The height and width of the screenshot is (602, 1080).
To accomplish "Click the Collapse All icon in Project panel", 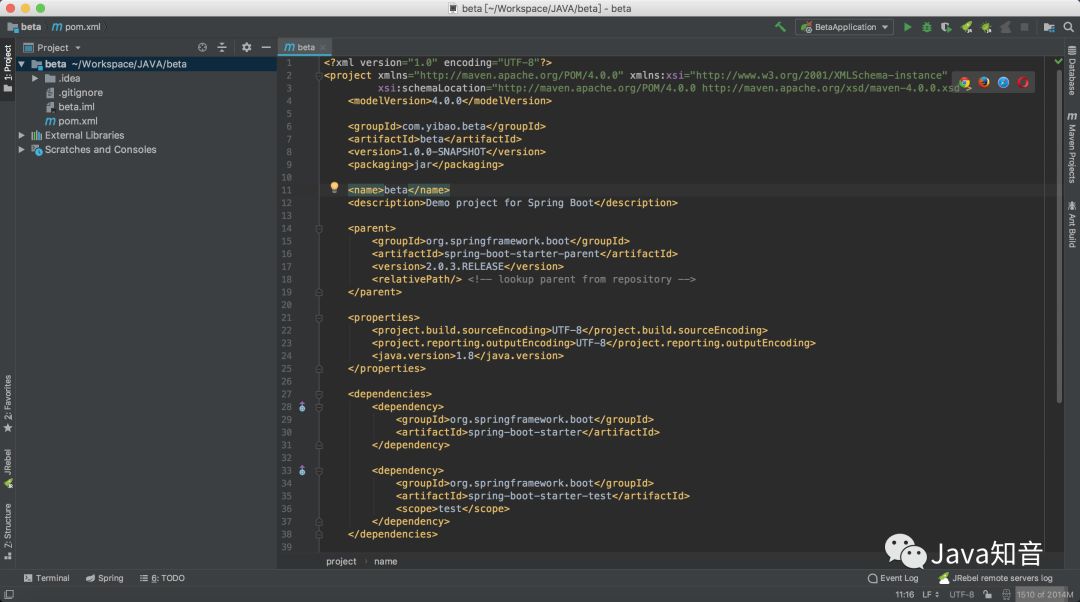I will pos(222,48).
